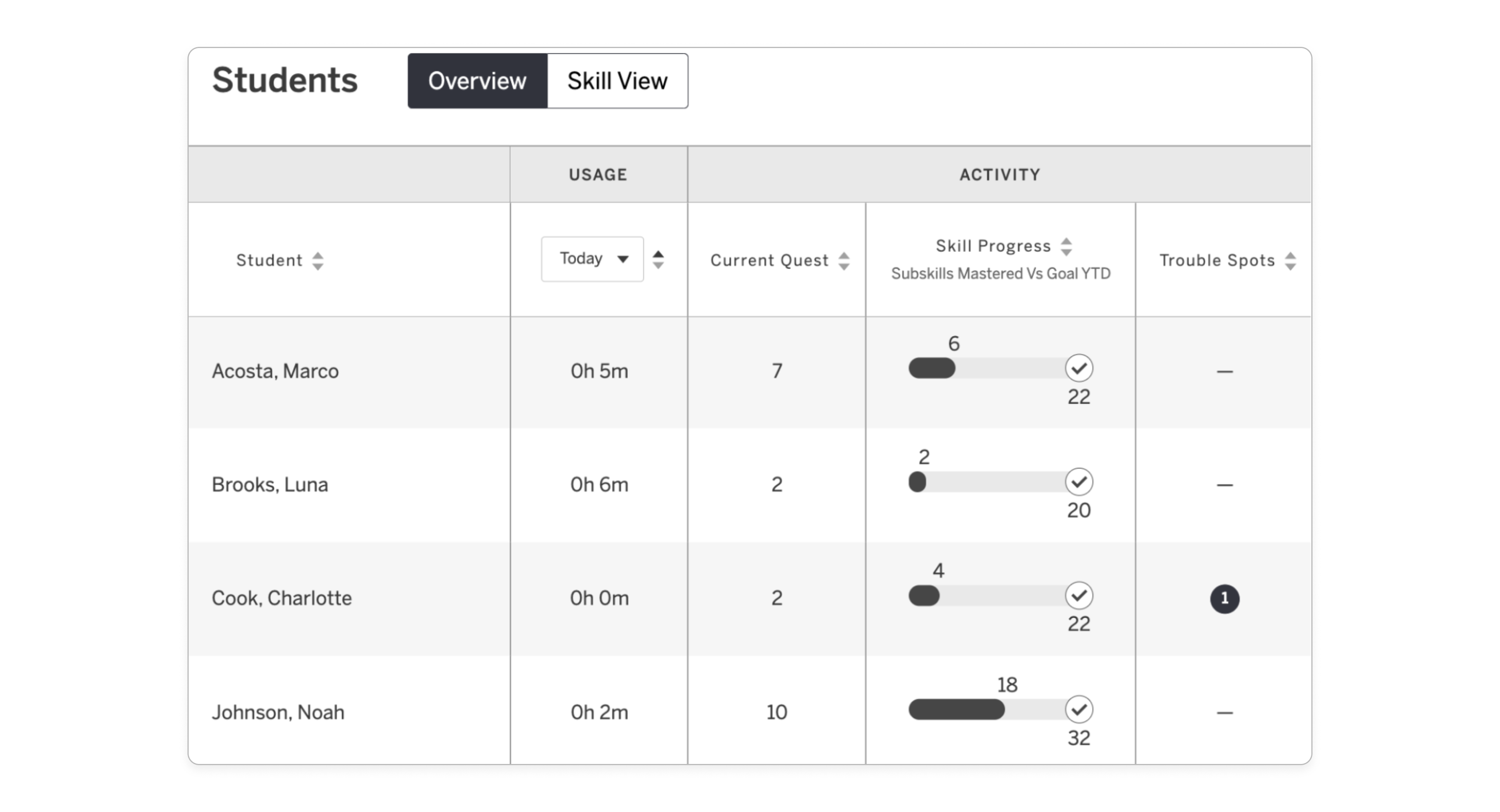
Task: Sort by Current Quest arrows
Action: click(844, 261)
